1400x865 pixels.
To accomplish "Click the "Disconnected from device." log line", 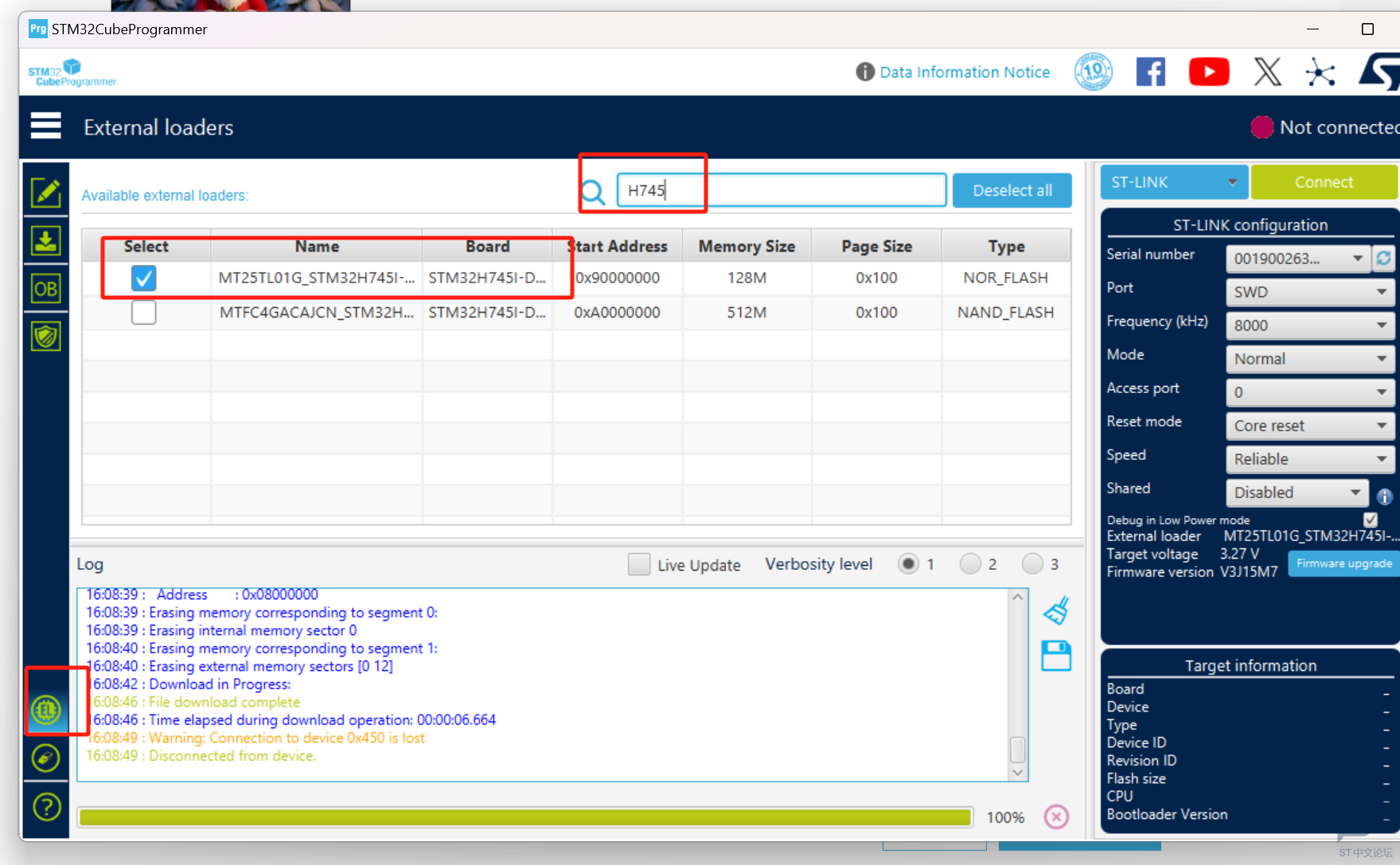I will point(201,756).
